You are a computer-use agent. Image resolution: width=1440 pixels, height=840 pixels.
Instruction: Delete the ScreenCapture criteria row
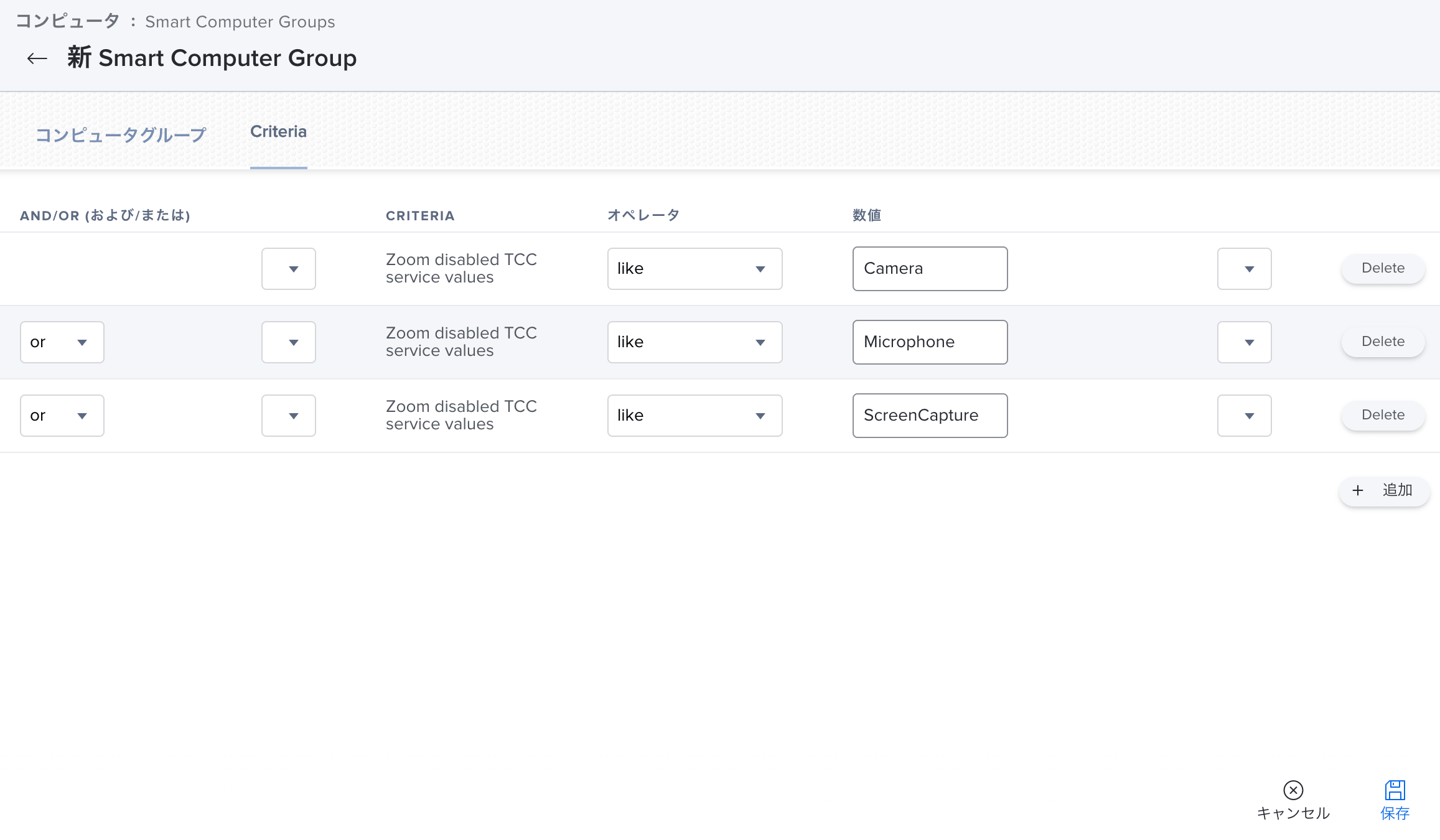click(1383, 415)
